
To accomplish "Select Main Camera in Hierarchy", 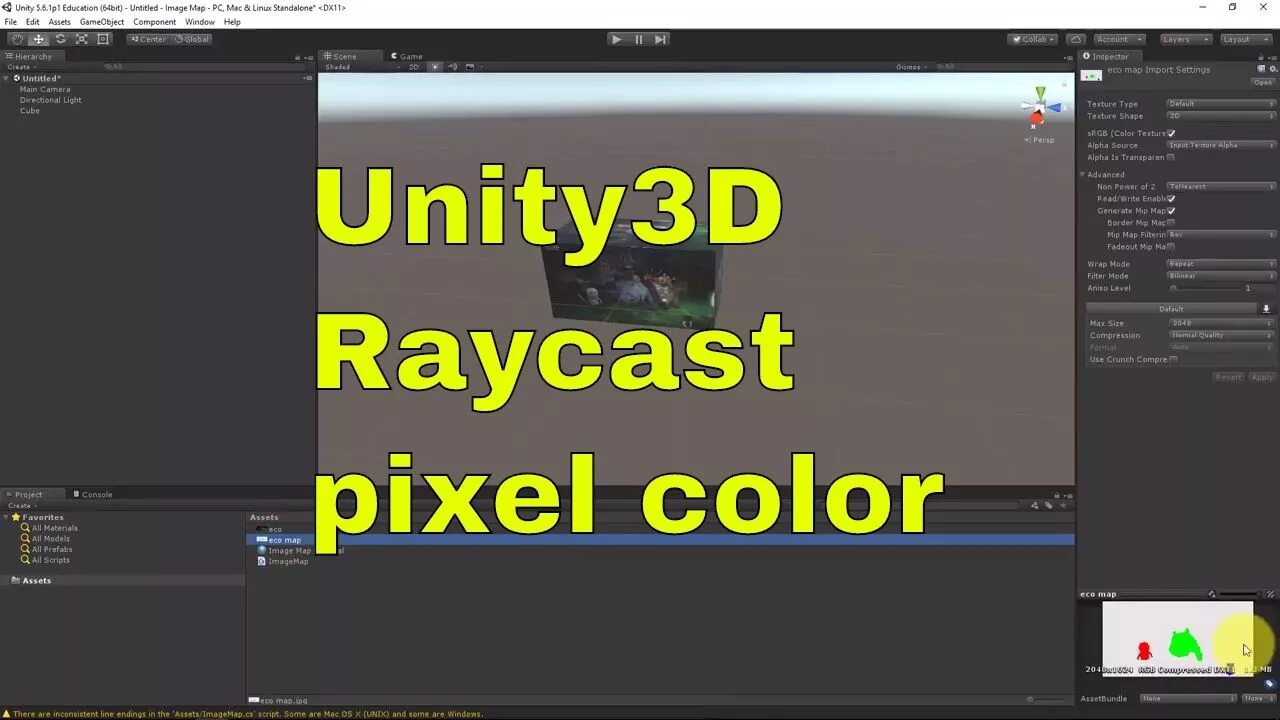I will click(45, 89).
